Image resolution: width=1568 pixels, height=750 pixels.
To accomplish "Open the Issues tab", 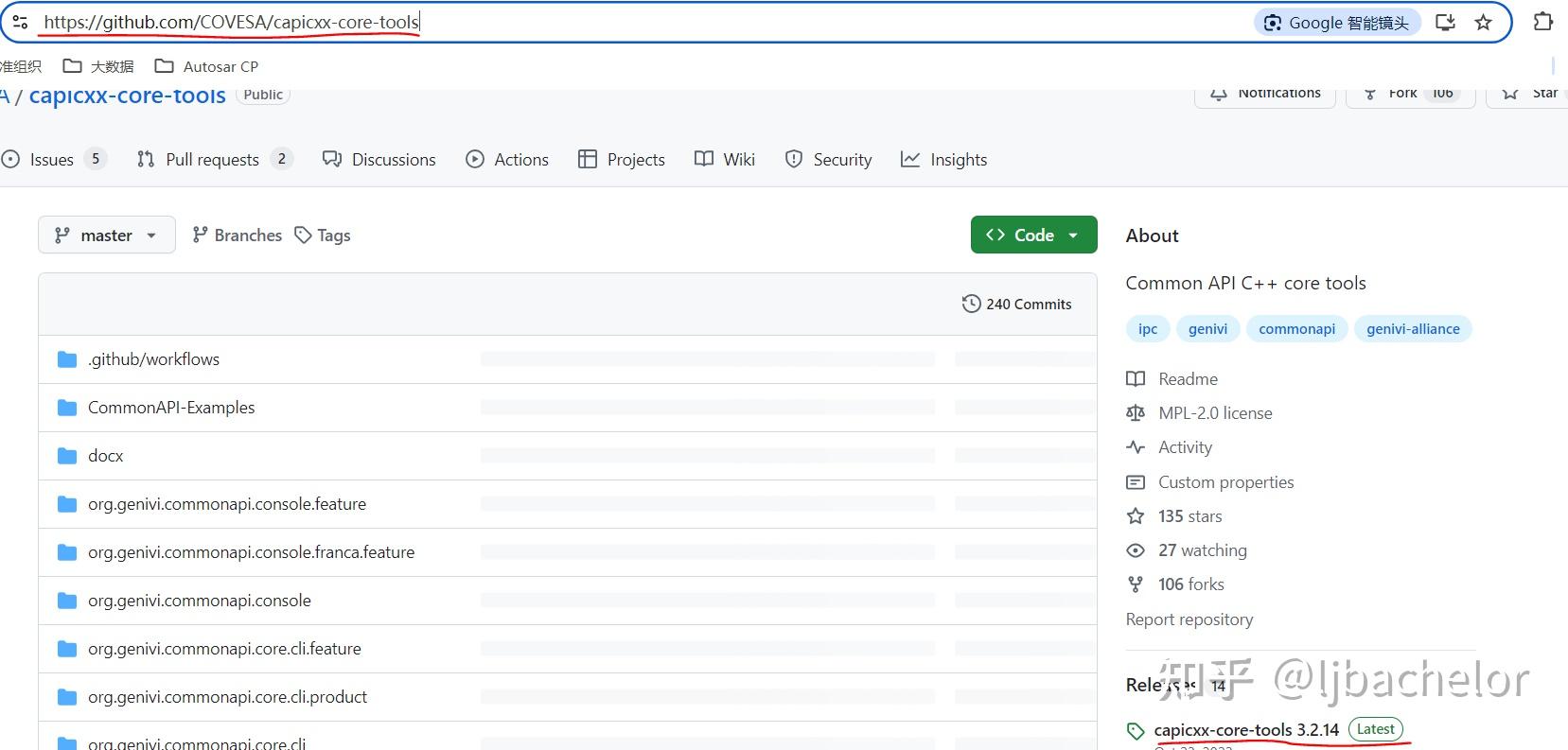I will (x=53, y=159).
